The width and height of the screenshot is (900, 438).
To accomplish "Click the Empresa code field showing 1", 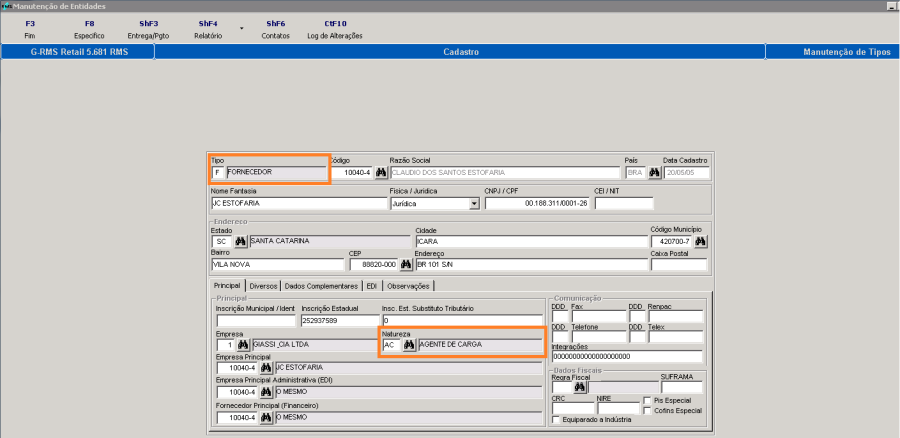I will [226, 345].
